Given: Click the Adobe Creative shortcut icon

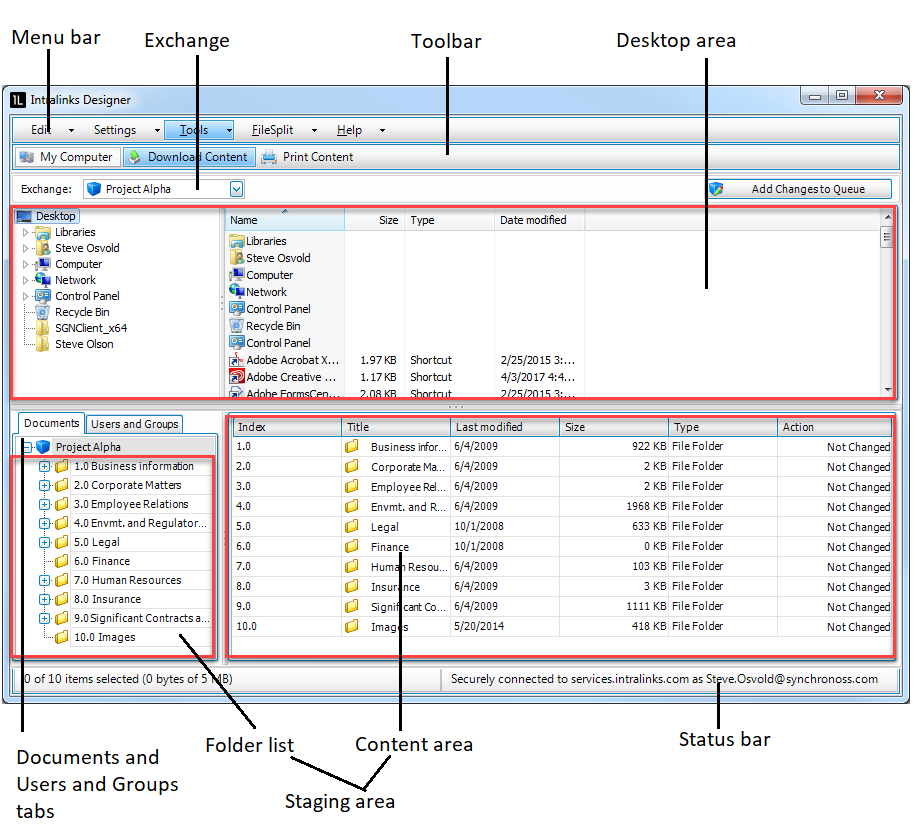Looking at the screenshot, I should [x=236, y=376].
